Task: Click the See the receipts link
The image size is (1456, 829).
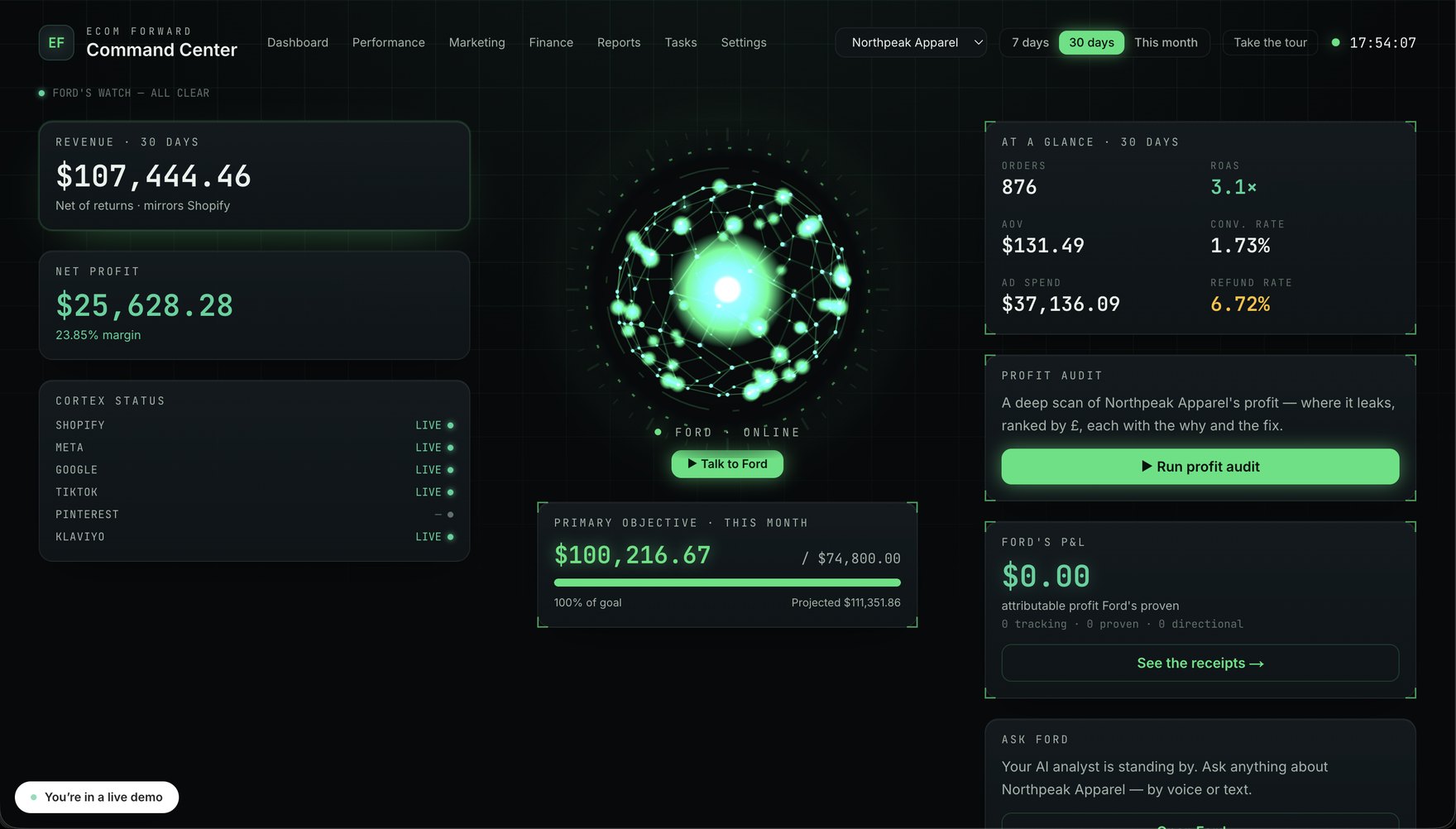Action: [x=1200, y=664]
